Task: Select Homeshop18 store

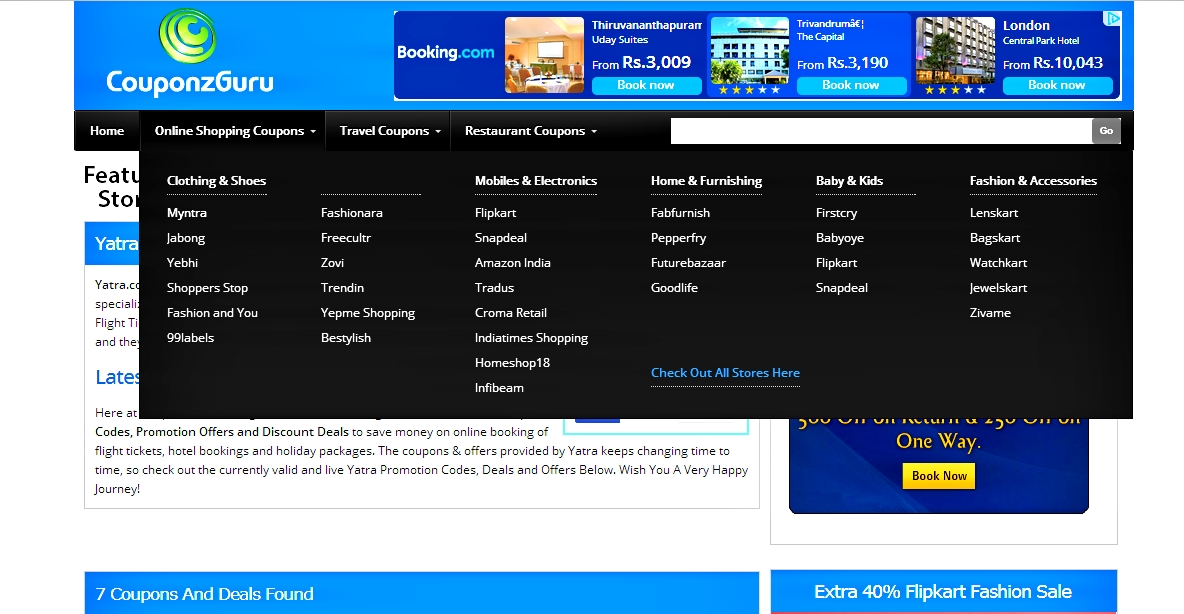Action: (512, 363)
